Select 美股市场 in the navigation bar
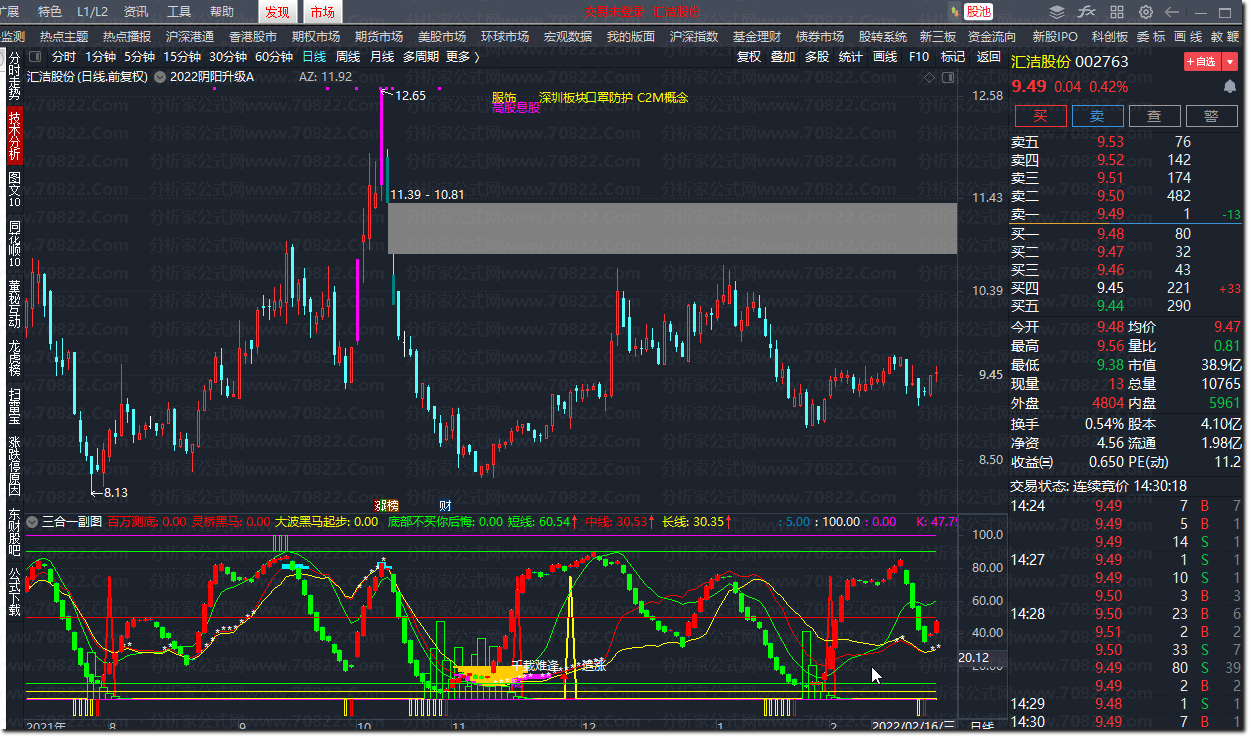 click(x=442, y=36)
